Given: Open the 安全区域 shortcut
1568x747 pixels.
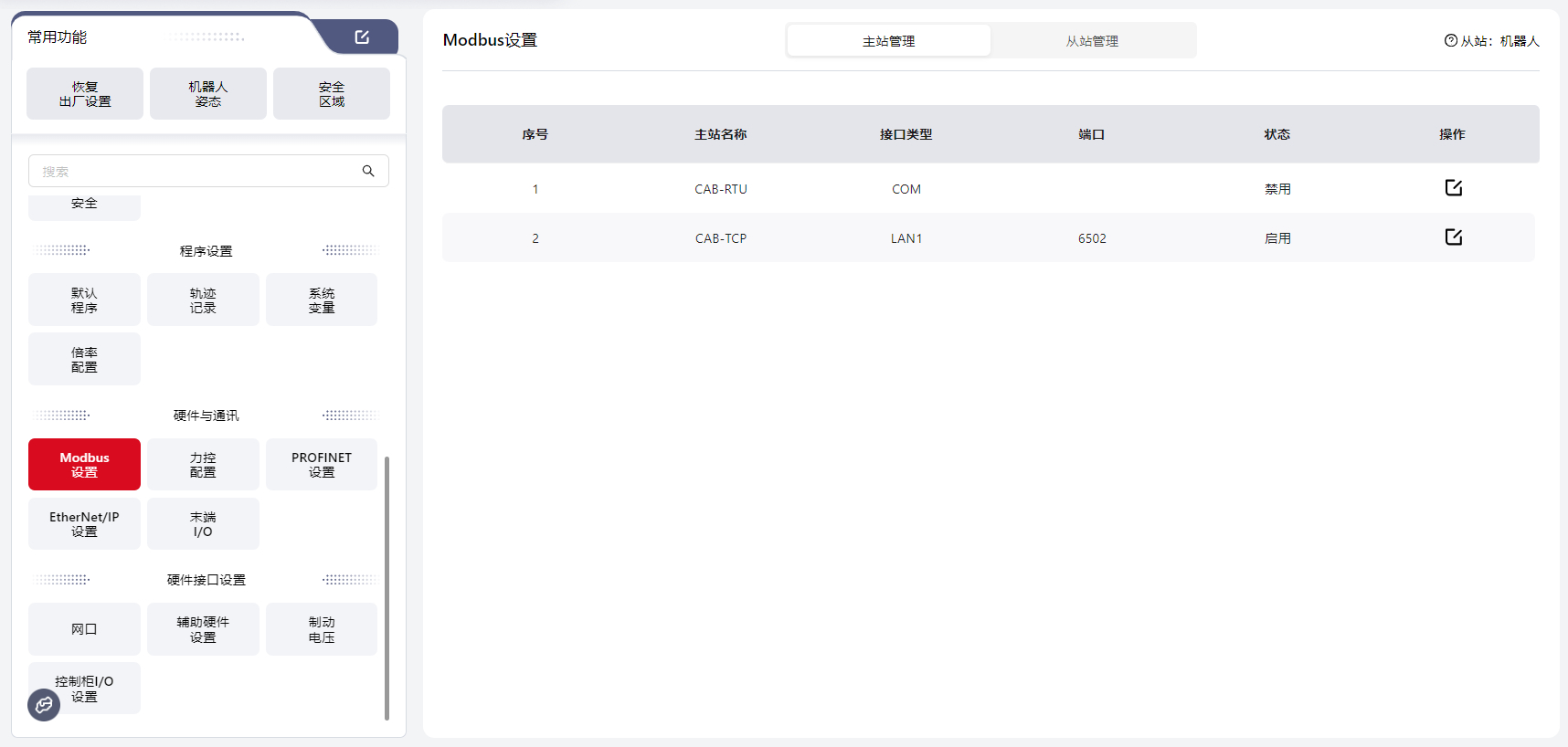Looking at the screenshot, I should [332, 94].
